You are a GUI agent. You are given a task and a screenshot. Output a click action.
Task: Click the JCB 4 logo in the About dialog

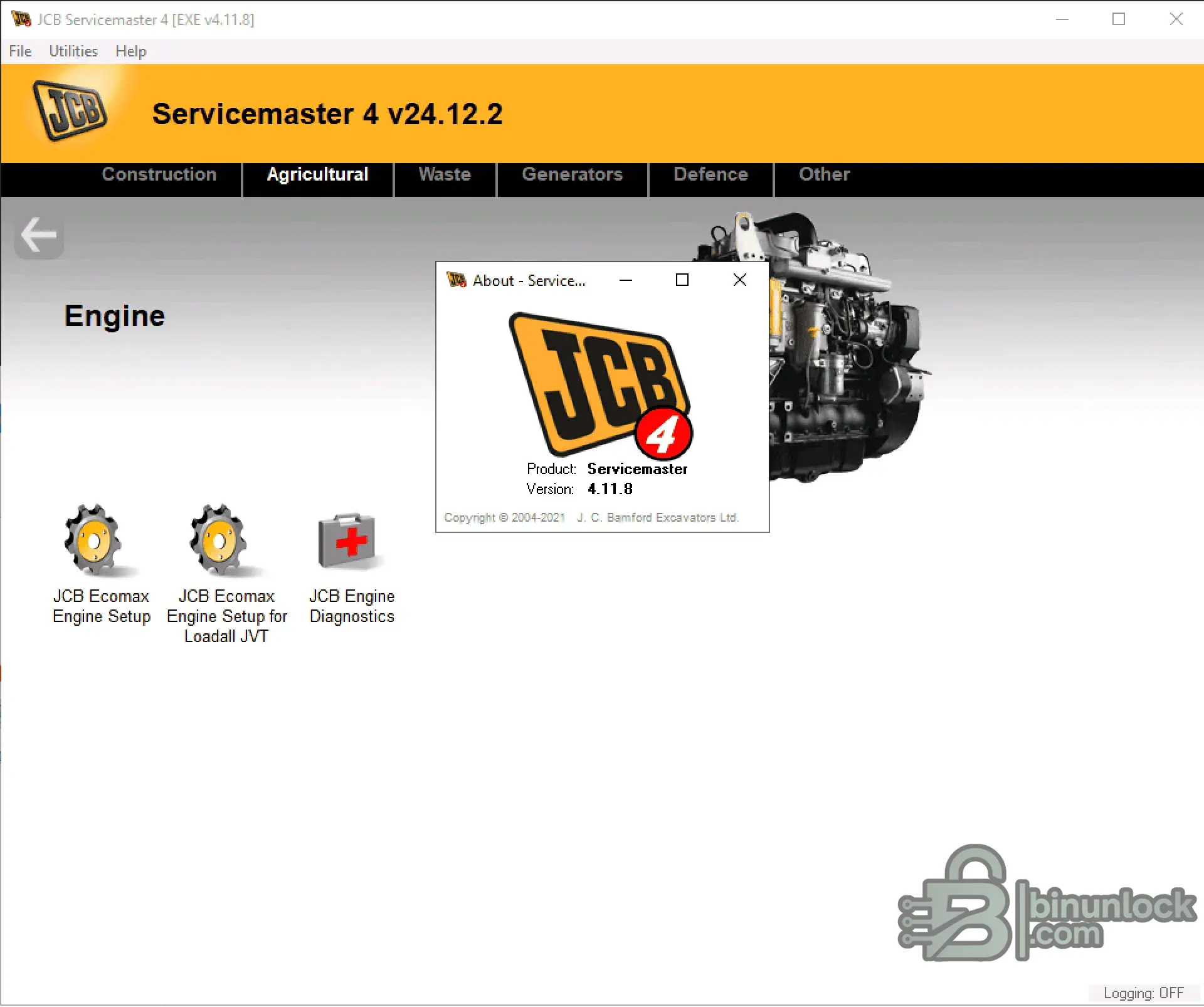click(x=601, y=386)
